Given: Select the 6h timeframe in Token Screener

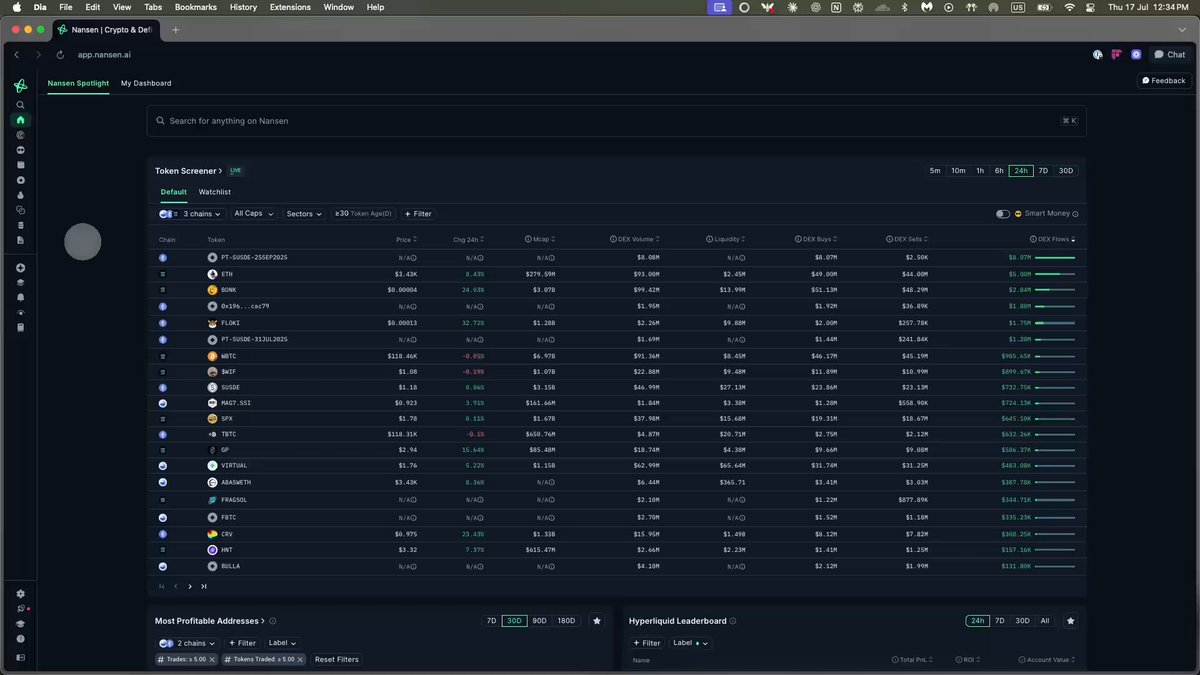Looking at the screenshot, I should coord(999,171).
